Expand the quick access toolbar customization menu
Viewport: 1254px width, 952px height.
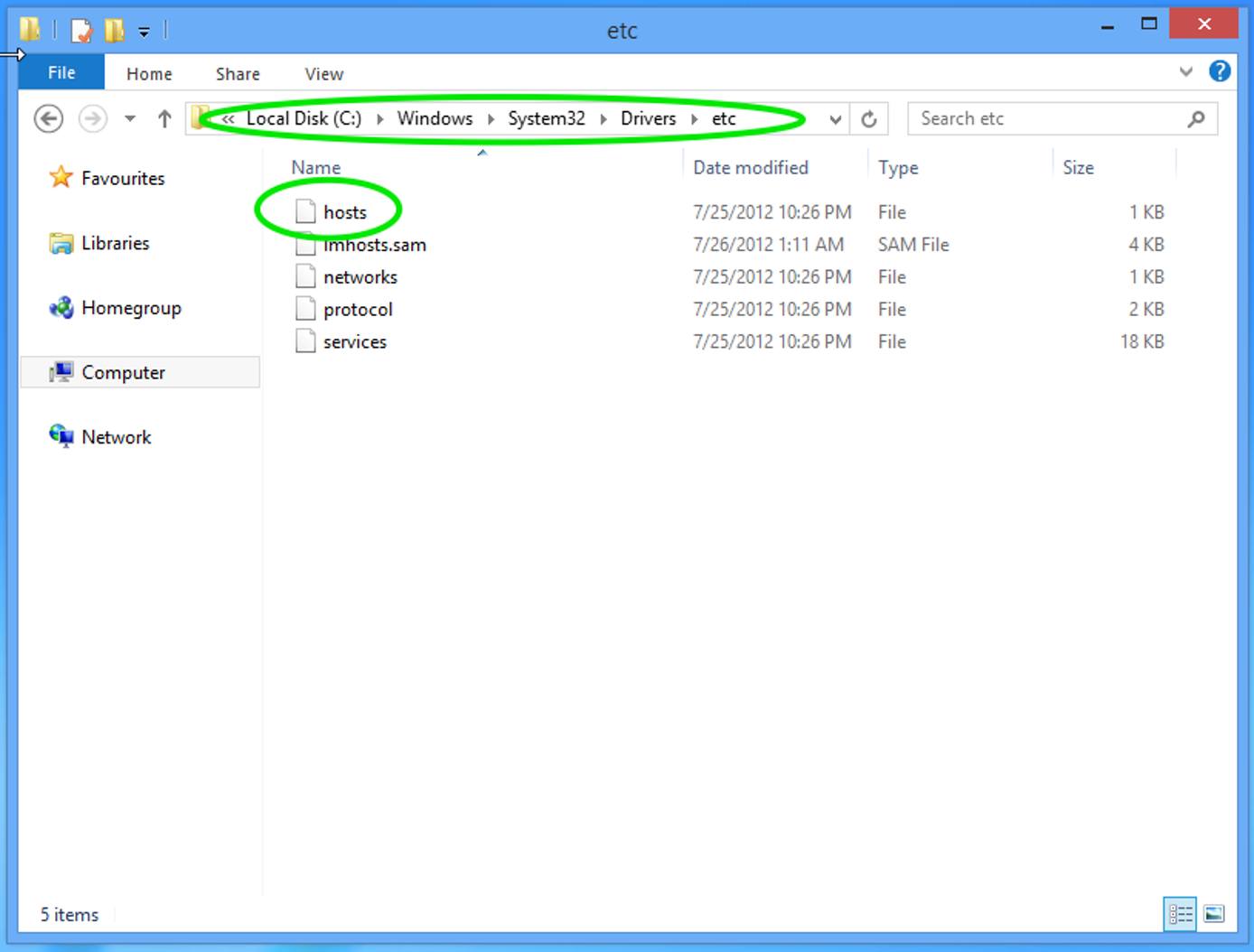(143, 30)
